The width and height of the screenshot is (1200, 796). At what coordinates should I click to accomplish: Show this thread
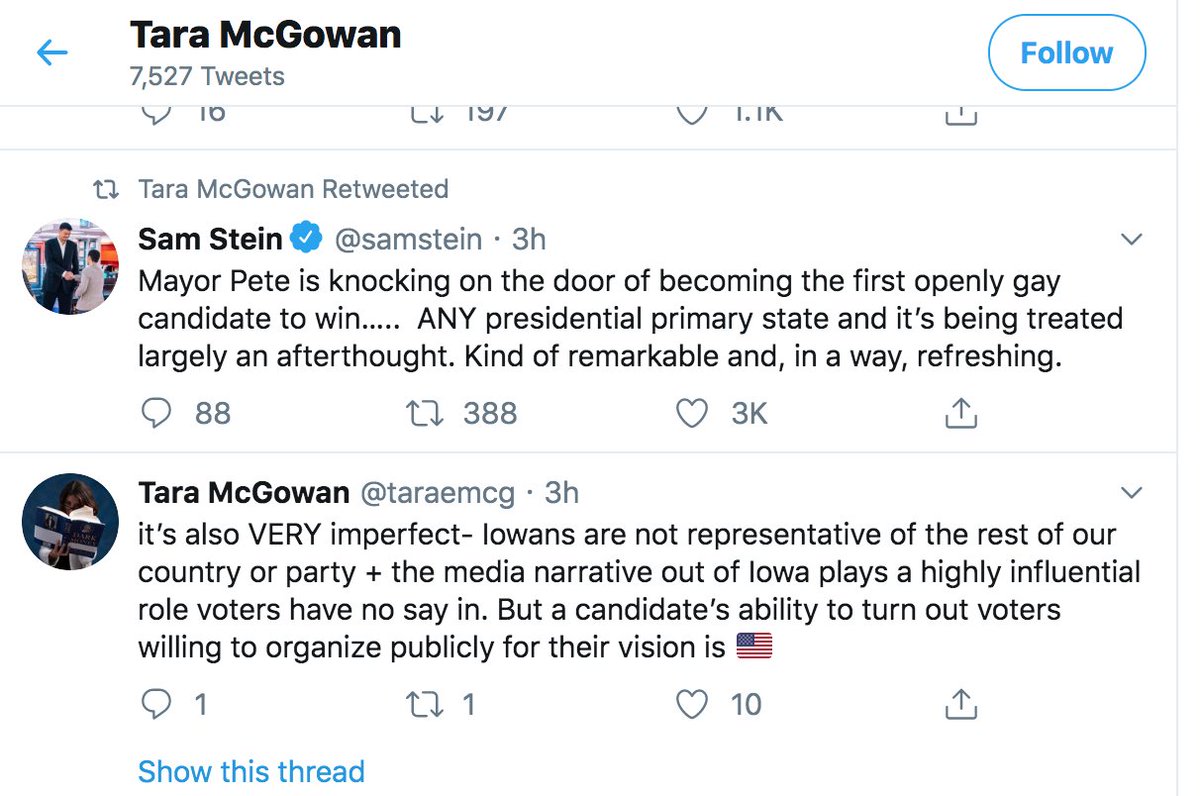(251, 772)
